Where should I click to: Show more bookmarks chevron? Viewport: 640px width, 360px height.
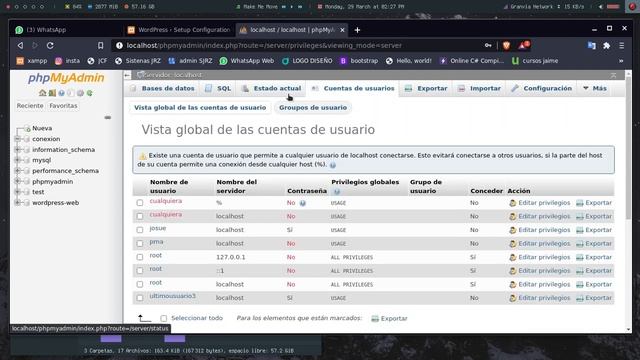tap(621, 61)
